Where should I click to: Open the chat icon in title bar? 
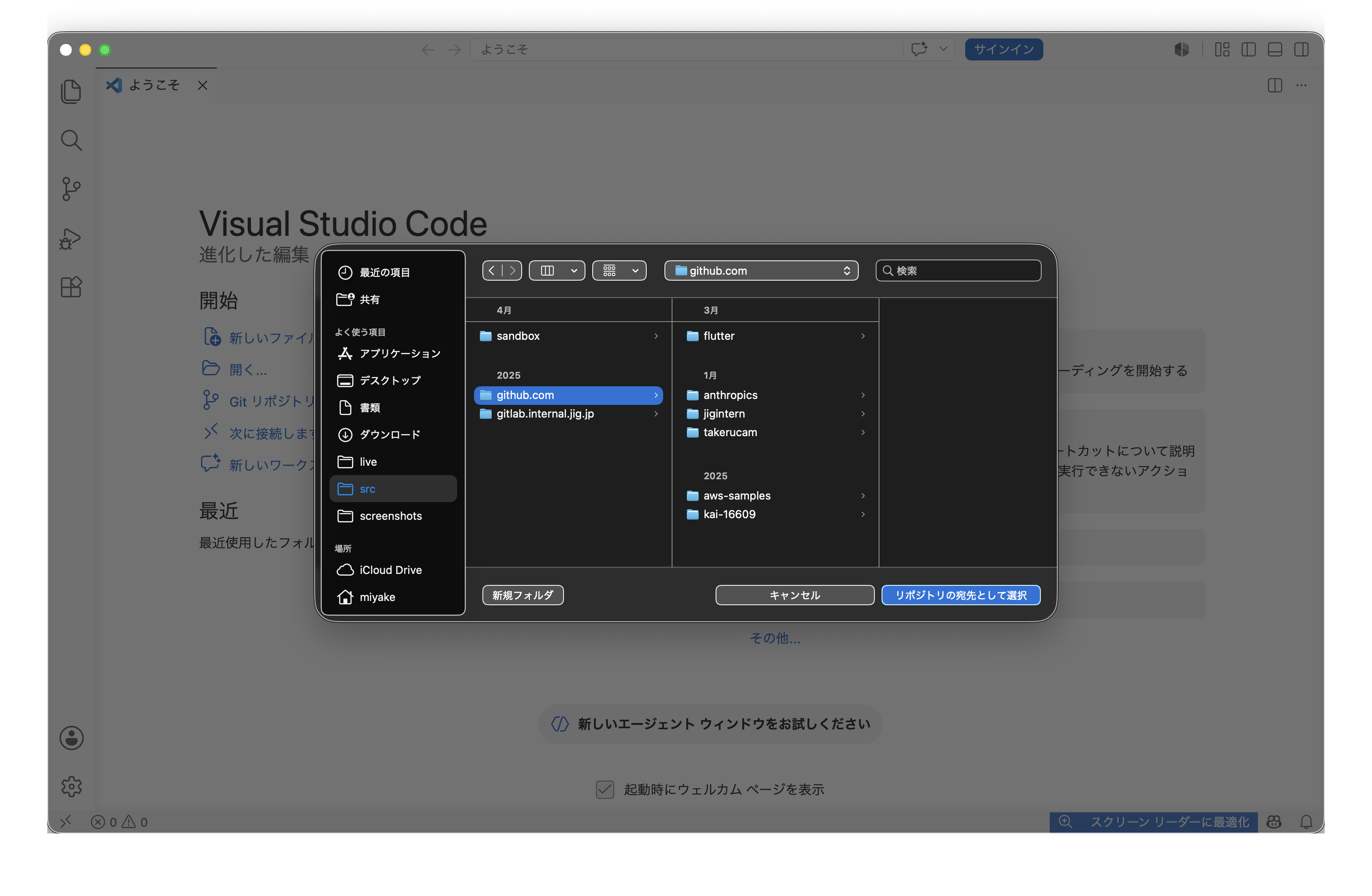(x=919, y=49)
